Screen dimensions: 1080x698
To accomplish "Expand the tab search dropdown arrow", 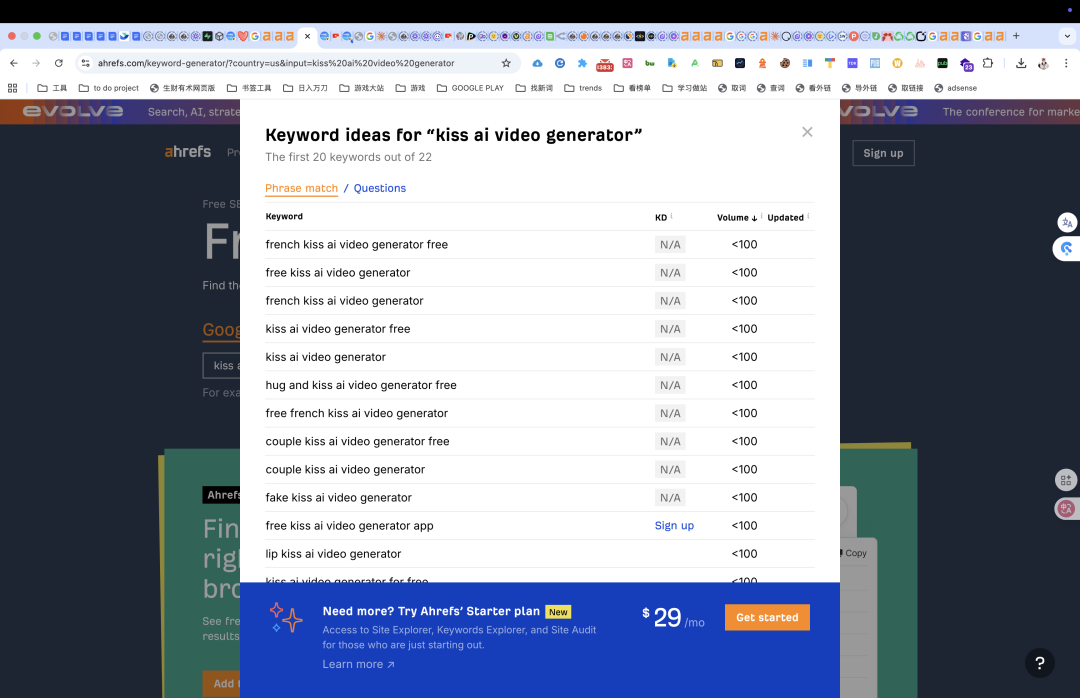I will (x=1068, y=36).
